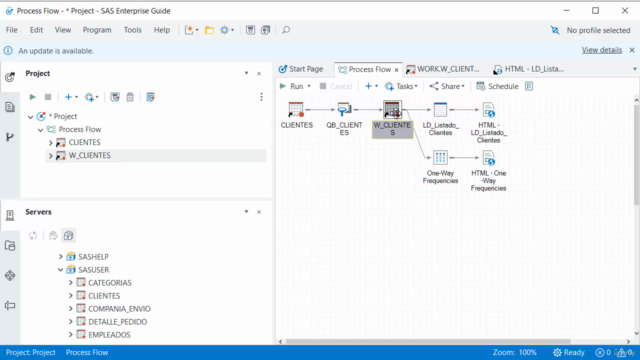Select the HTML - LD_Listado_Clientes result node
This screenshot has height=360, width=640.
click(x=489, y=123)
